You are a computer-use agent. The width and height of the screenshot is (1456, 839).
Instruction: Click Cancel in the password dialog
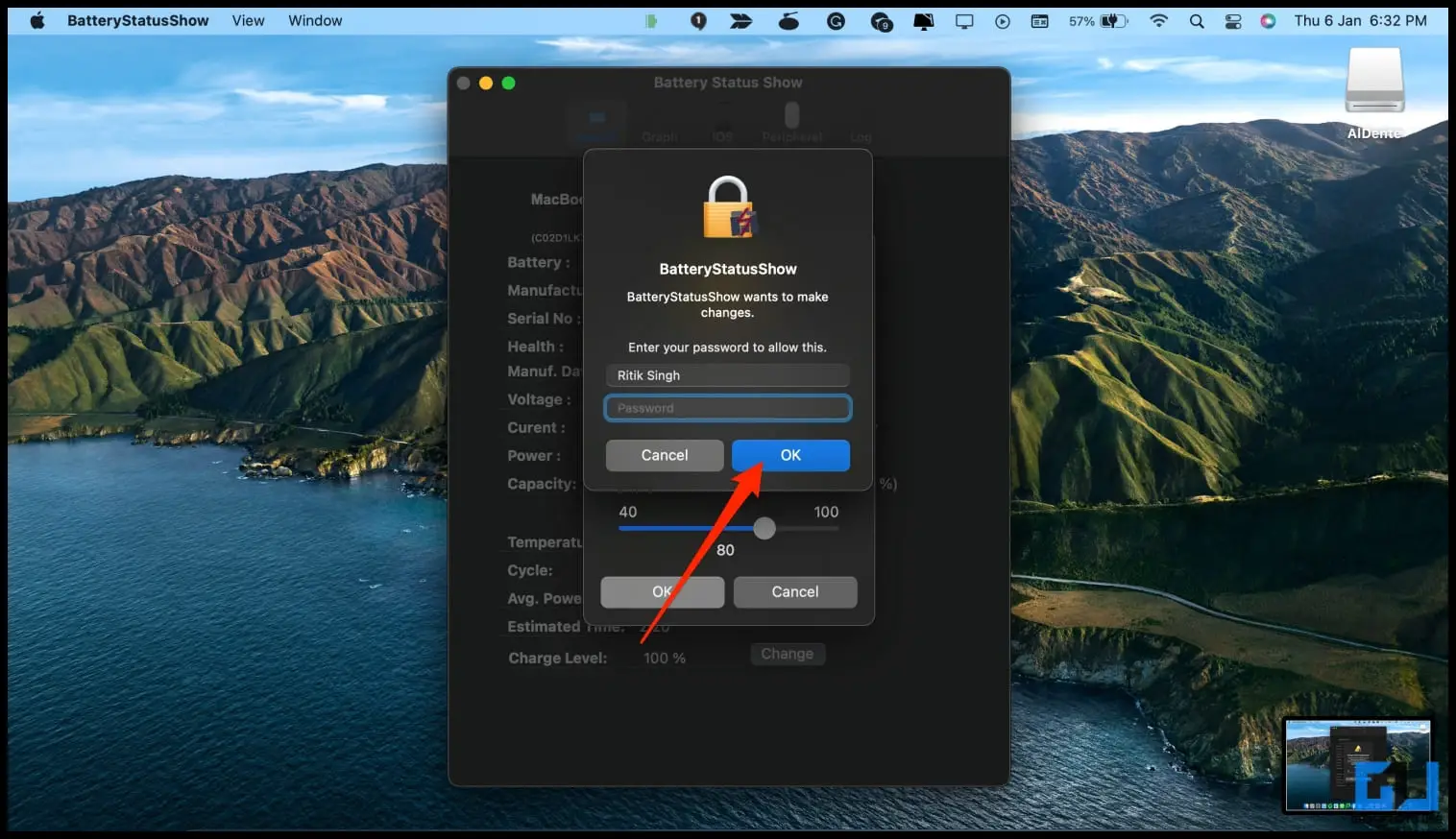pyautogui.click(x=665, y=455)
